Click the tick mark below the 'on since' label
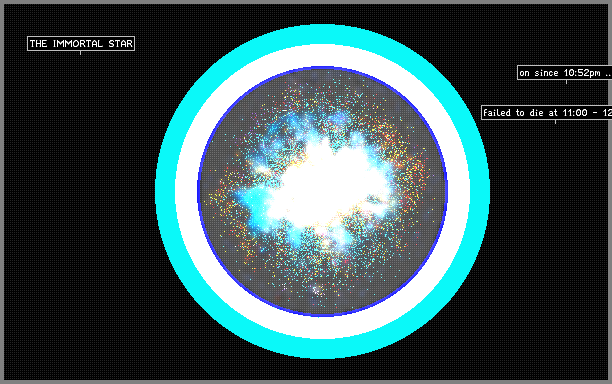This screenshot has width=612, height=384. 566,82
